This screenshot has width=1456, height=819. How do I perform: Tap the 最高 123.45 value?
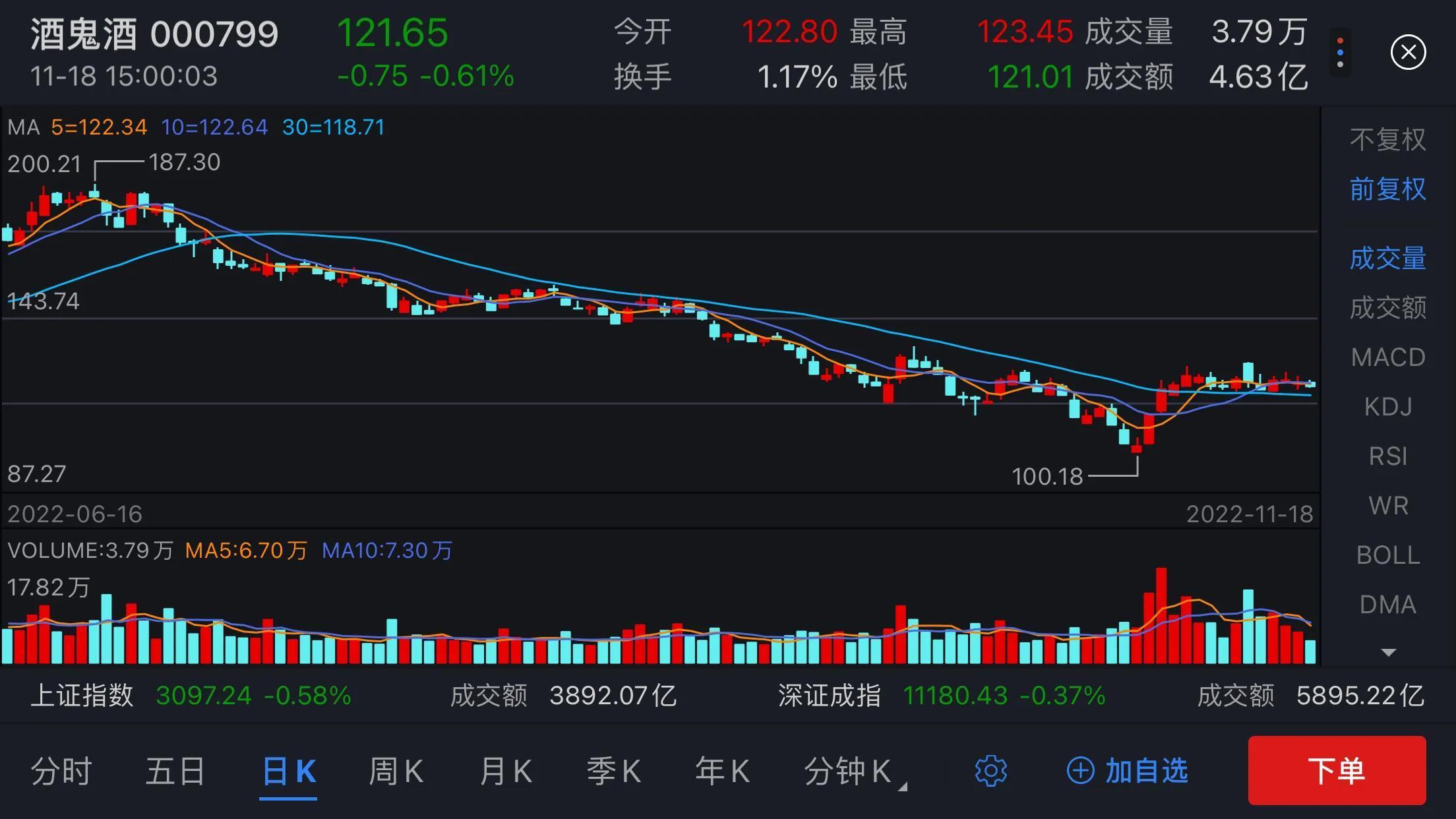[x=1025, y=32]
